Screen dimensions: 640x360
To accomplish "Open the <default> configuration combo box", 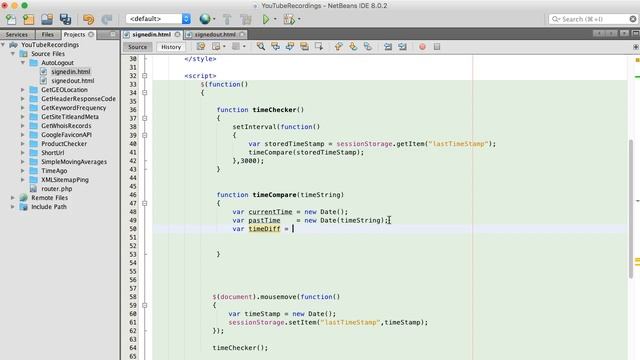I will coord(158,19).
